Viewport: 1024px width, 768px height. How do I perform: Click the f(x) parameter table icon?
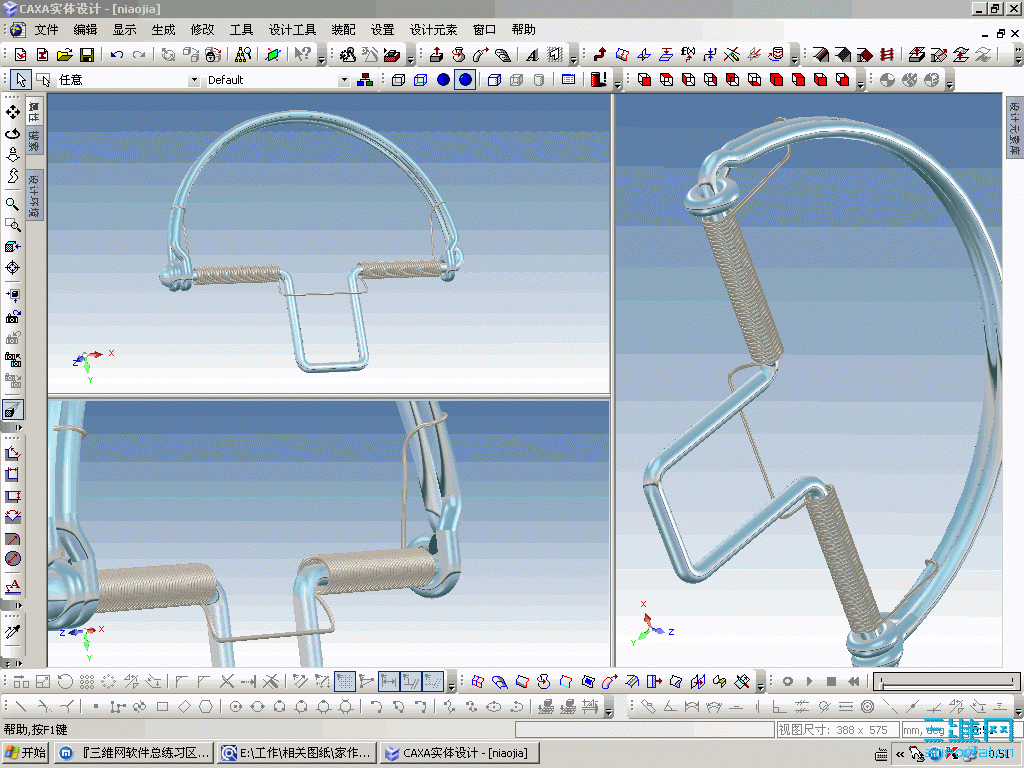coord(688,55)
